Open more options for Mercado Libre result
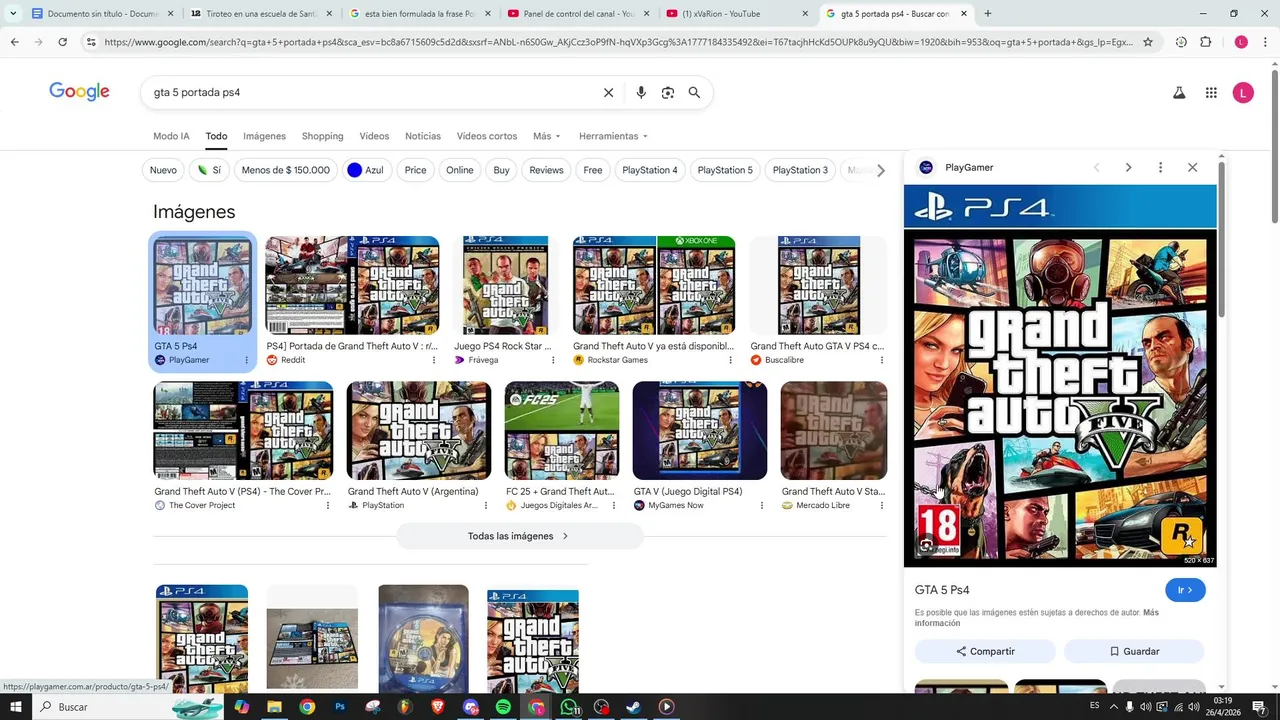1280x720 pixels. [881, 506]
